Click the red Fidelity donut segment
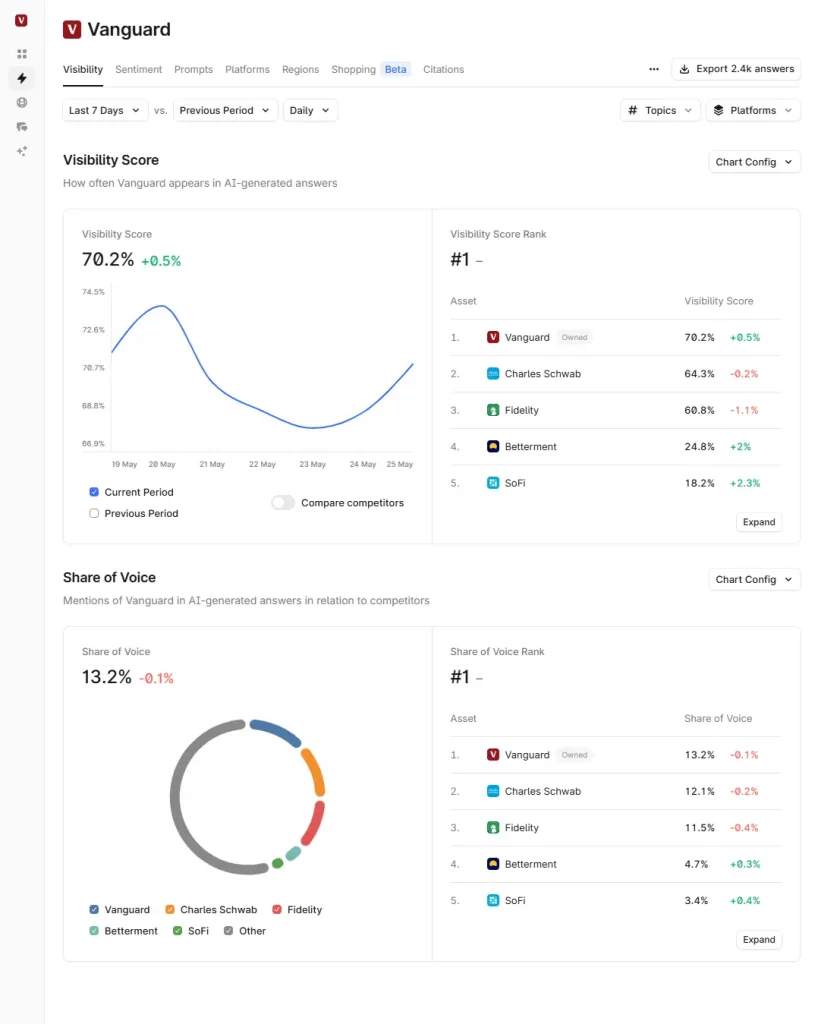Screen dimensions: 818x1024 [315, 822]
